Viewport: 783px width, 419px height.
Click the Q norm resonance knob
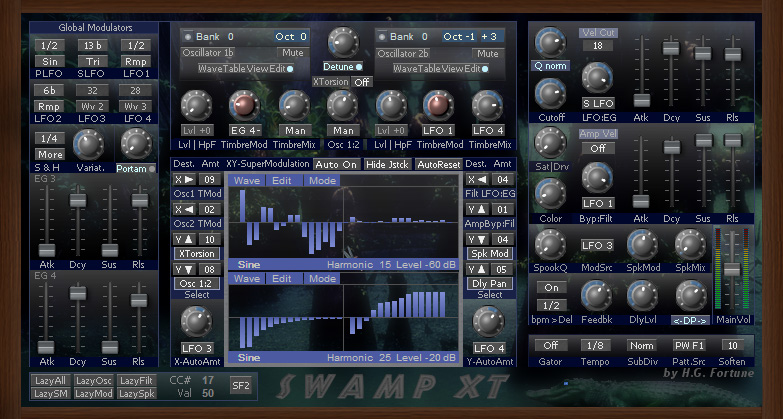tap(551, 43)
